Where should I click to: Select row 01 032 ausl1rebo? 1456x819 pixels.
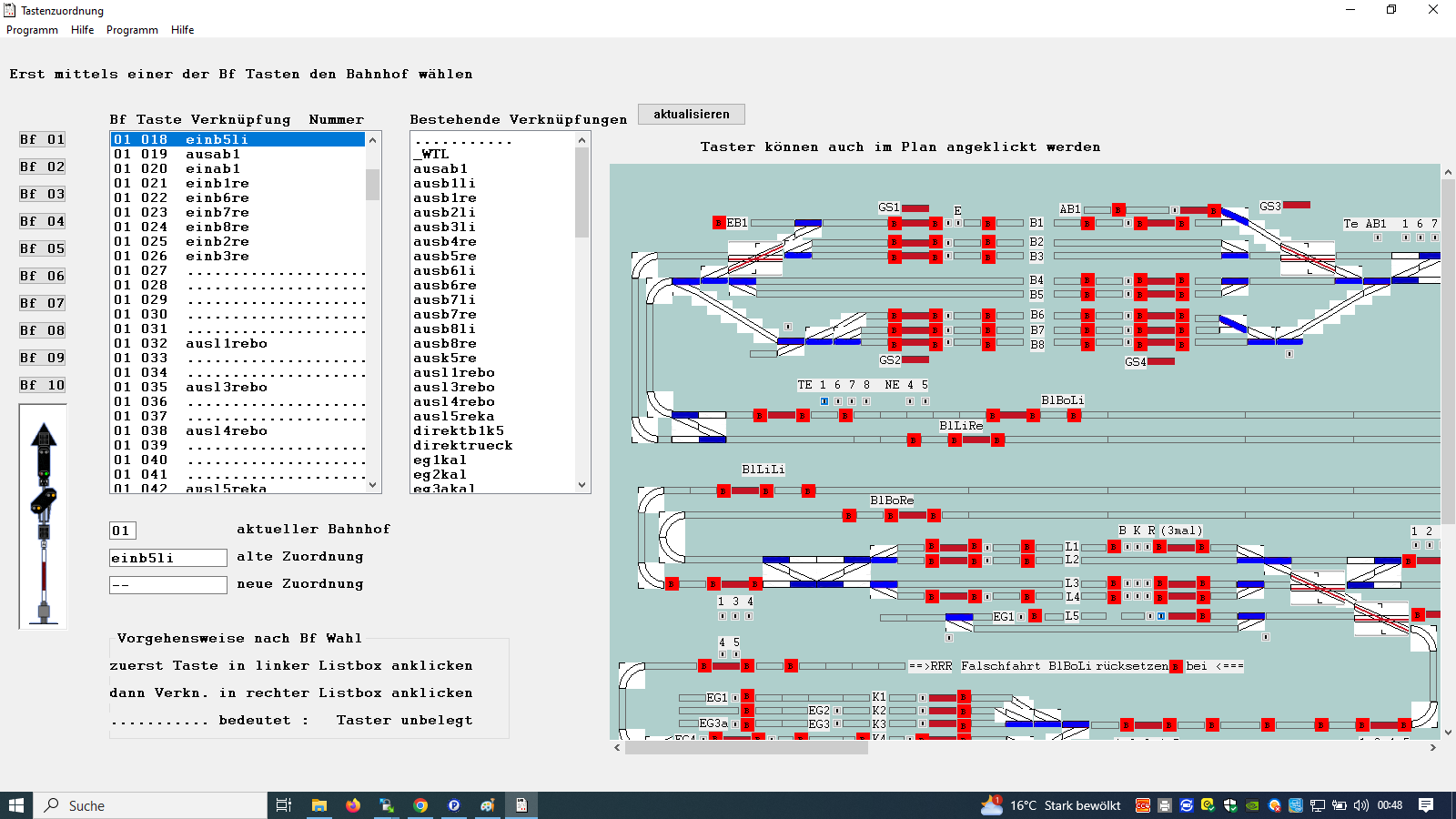pos(238,343)
